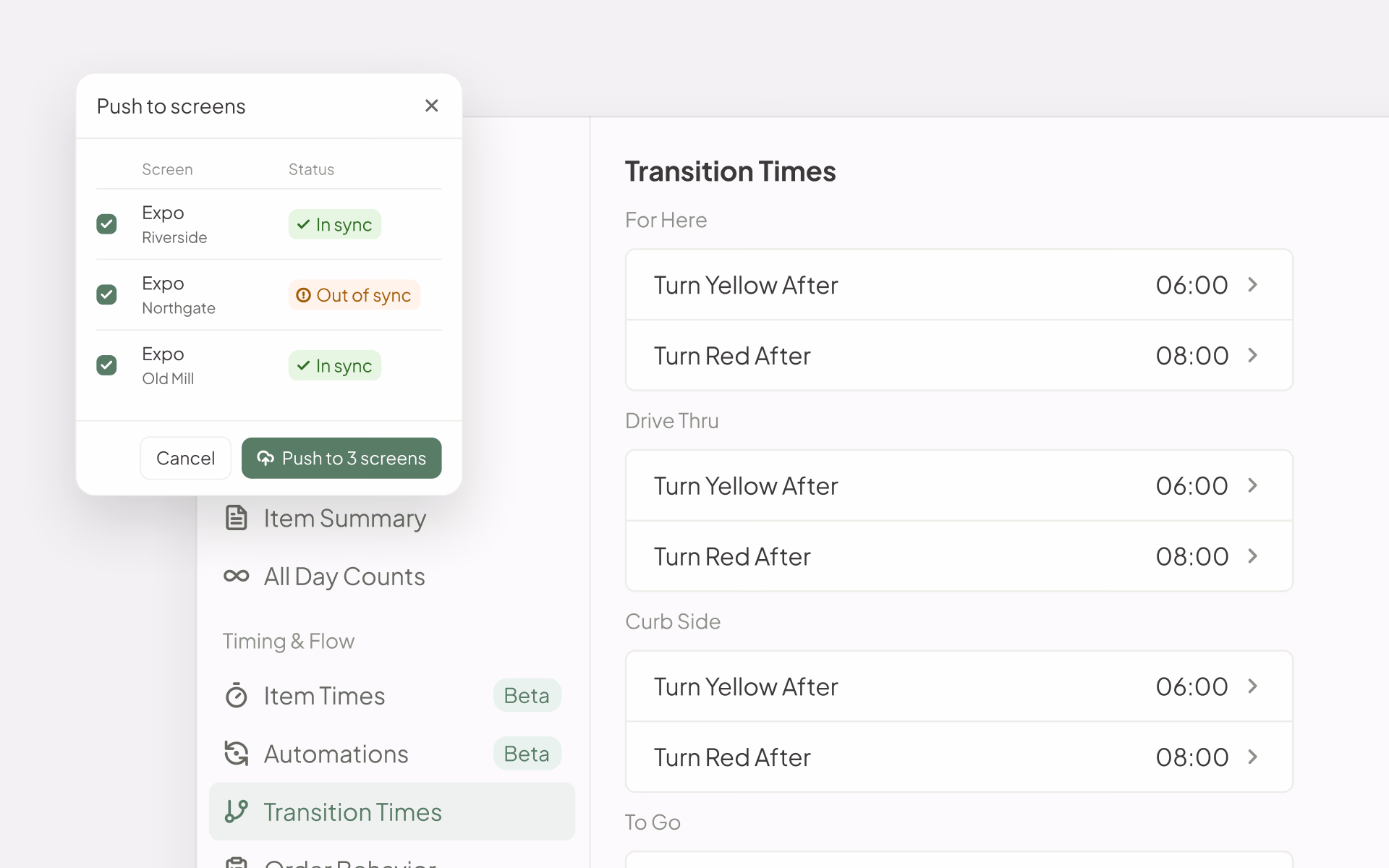Click 08:00 value under Curb Side

click(x=1192, y=757)
